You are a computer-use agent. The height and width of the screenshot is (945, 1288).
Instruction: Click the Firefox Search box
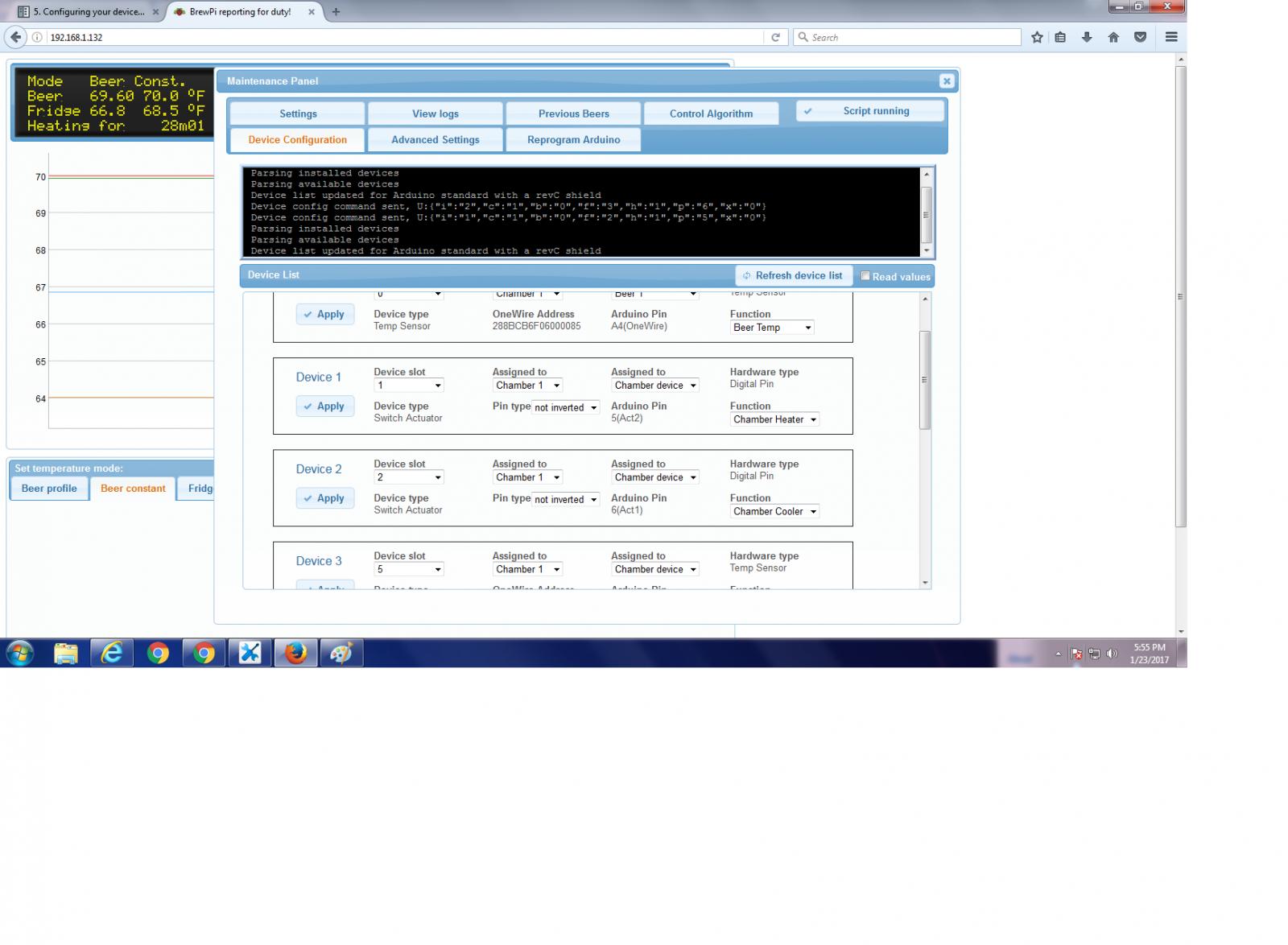click(907, 37)
